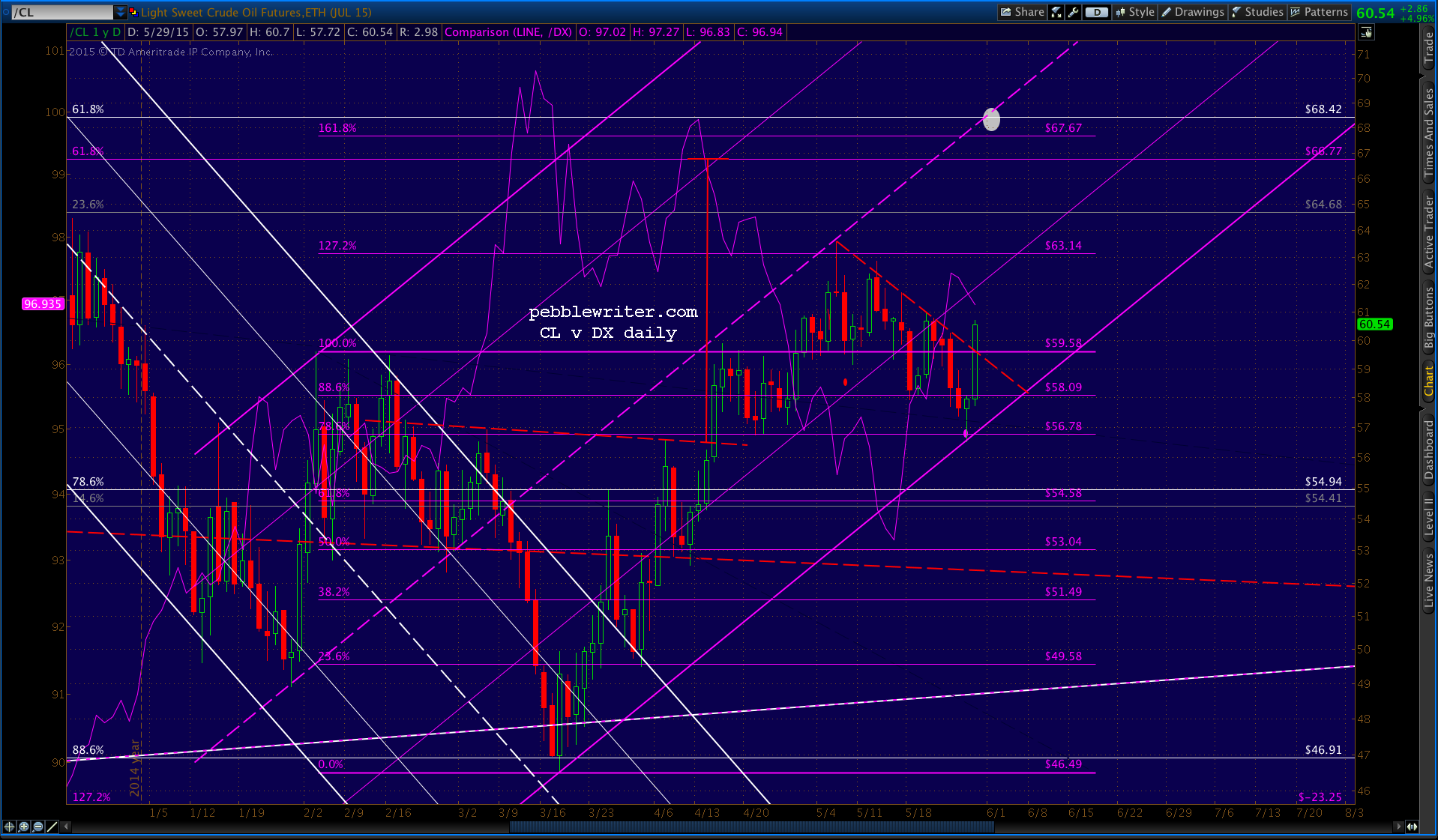Click the $53.04 fib level label

[1063, 542]
